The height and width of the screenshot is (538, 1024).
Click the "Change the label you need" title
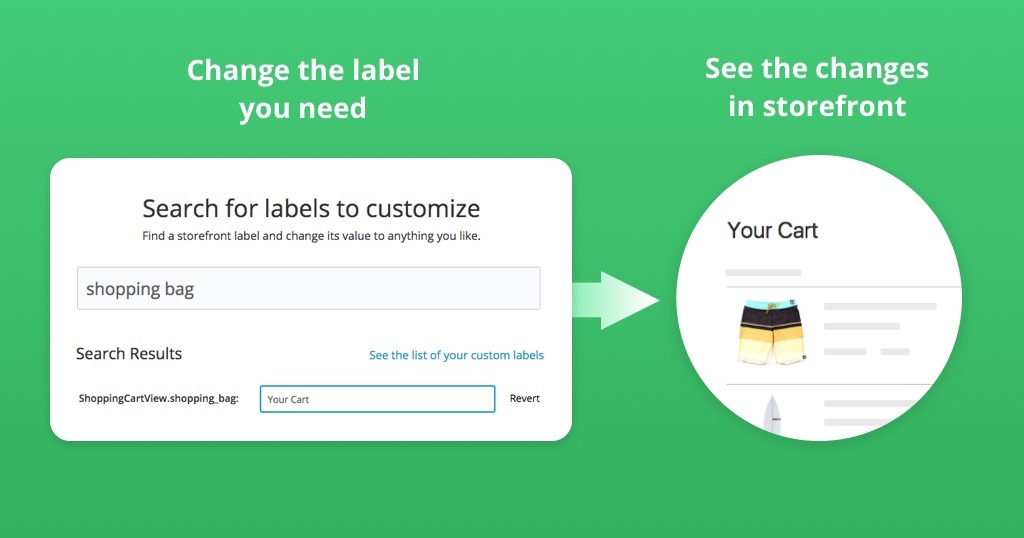[303, 89]
